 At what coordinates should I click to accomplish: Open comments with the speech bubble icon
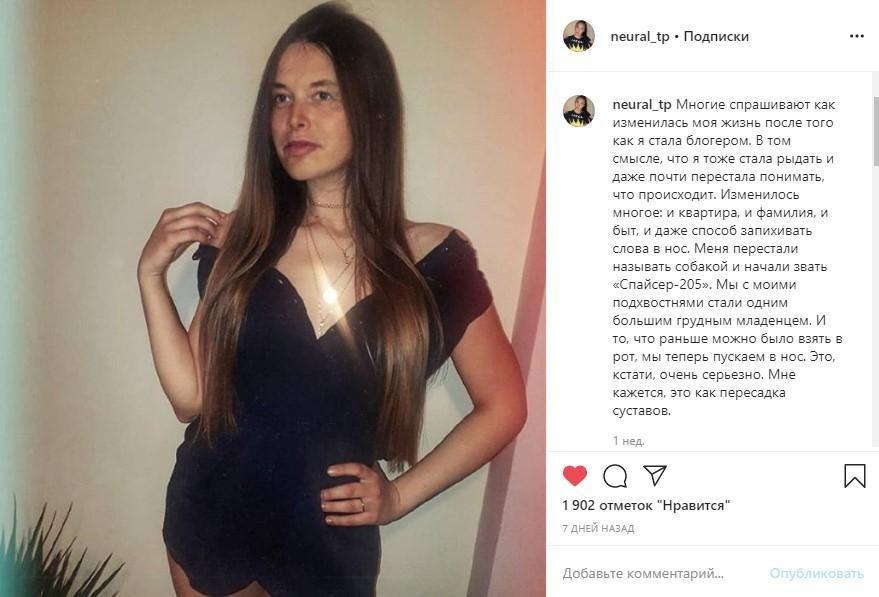tap(615, 476)
